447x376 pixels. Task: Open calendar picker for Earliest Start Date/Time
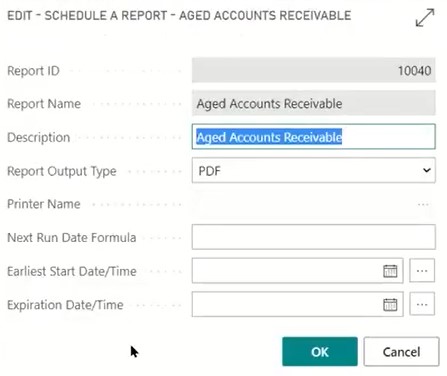(x=390, y=271)
